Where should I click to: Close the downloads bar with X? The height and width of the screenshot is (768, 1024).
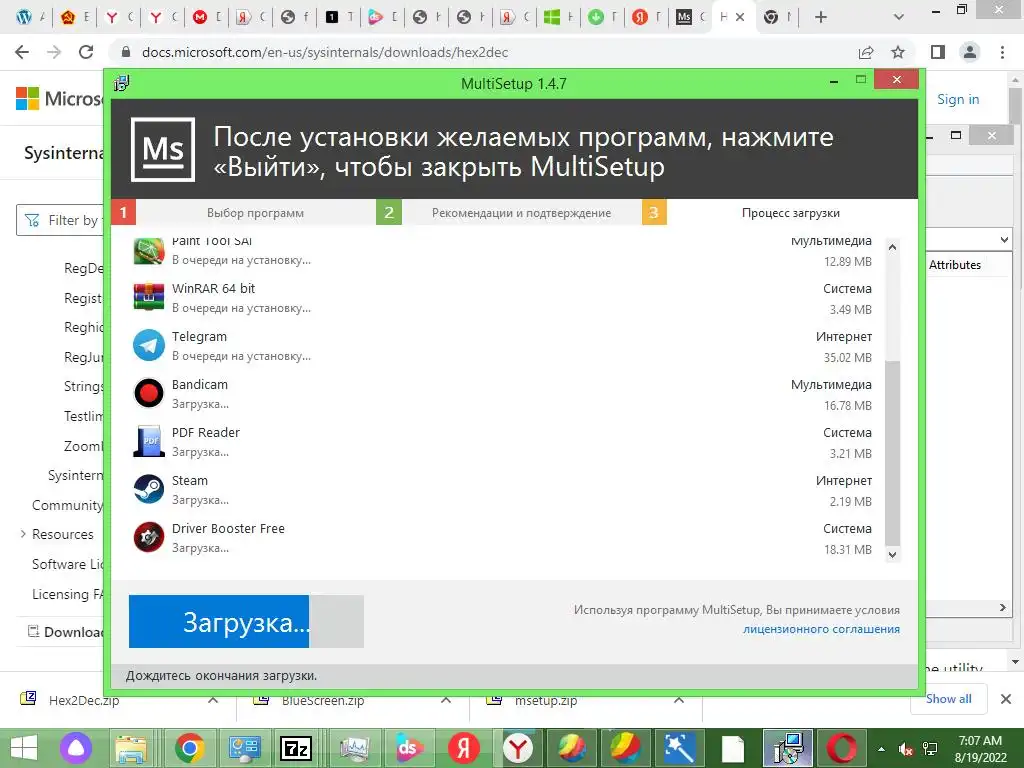tap(1006, 699)
